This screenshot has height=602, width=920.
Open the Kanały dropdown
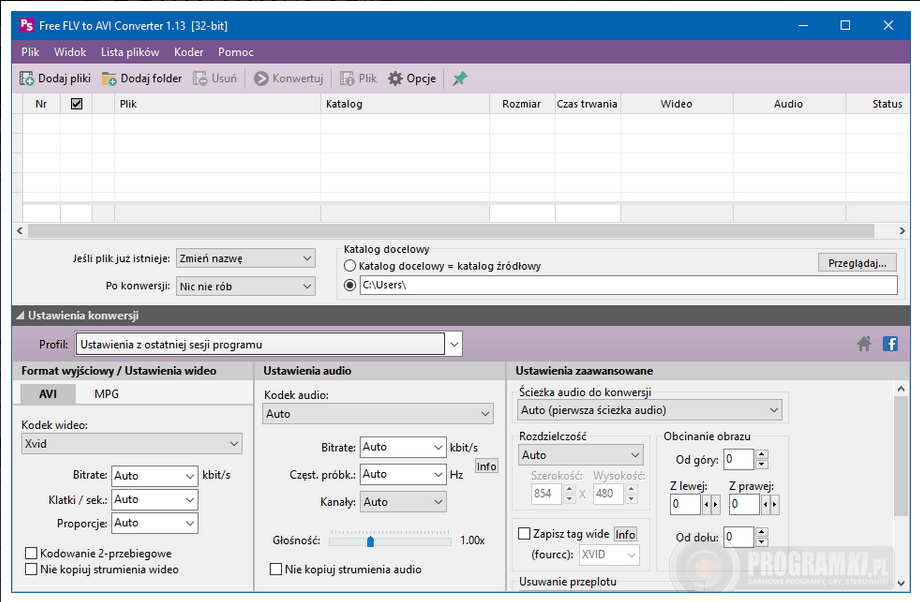pos(403,502)
